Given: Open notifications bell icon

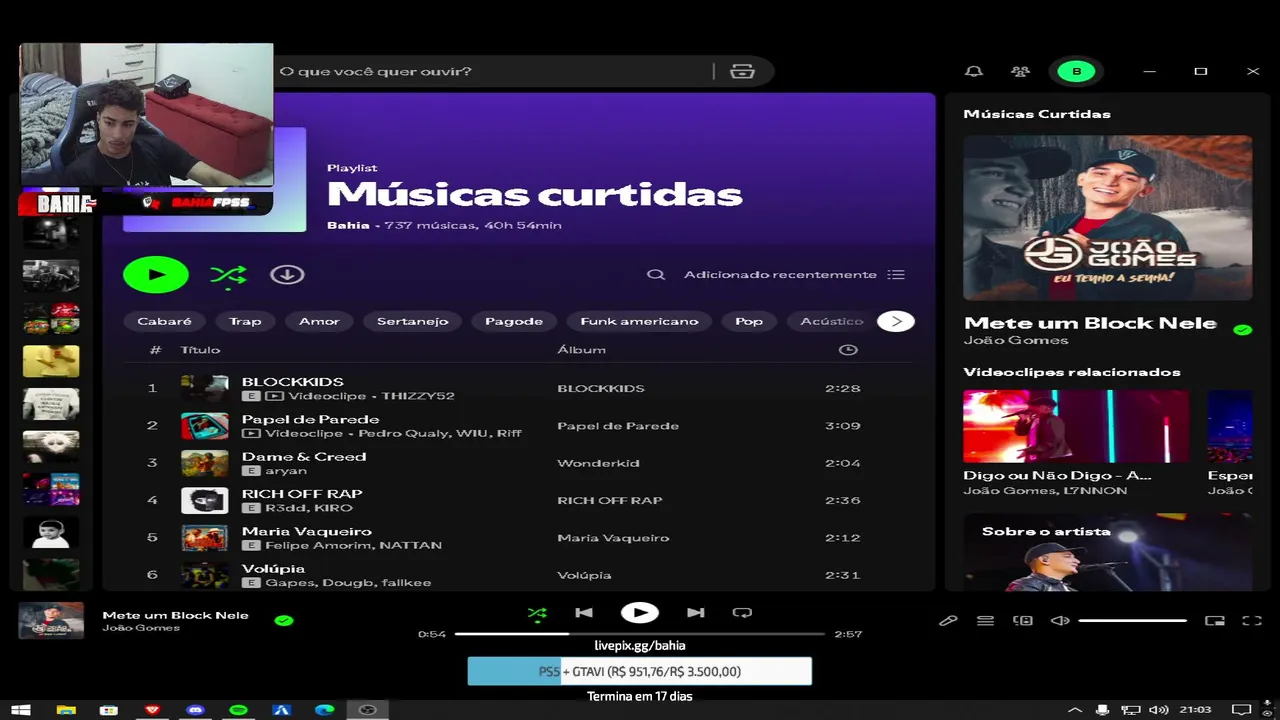Looking at the screenshot, I should click(973, 71).
